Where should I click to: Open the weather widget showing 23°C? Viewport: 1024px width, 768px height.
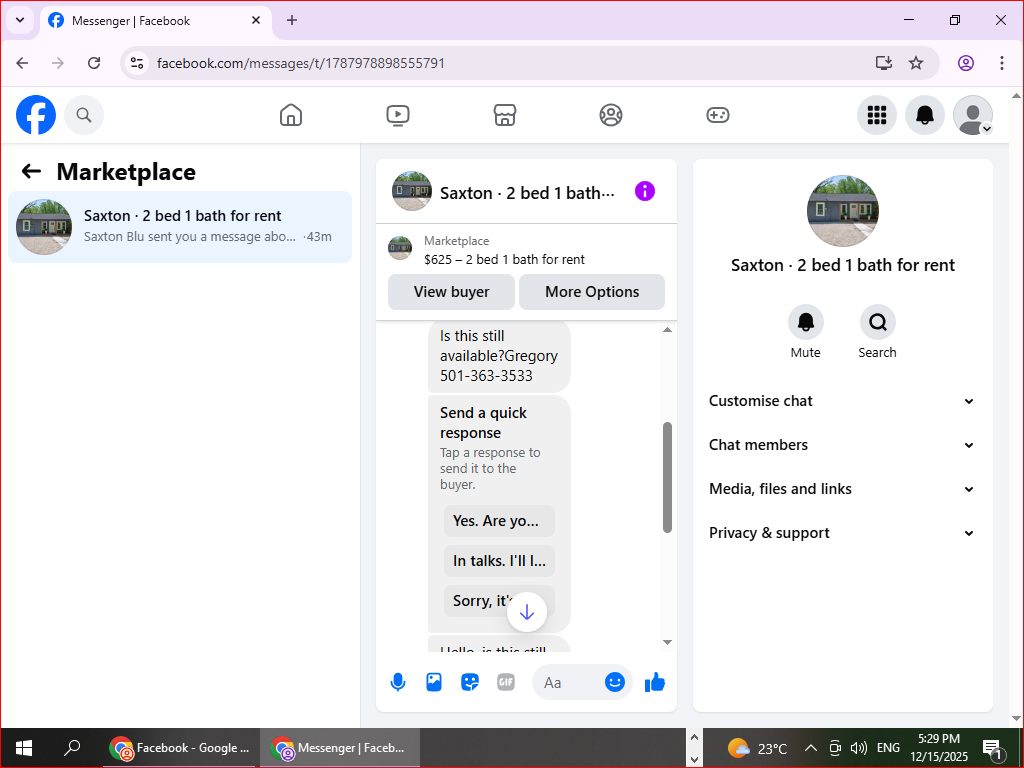point(758,748)
